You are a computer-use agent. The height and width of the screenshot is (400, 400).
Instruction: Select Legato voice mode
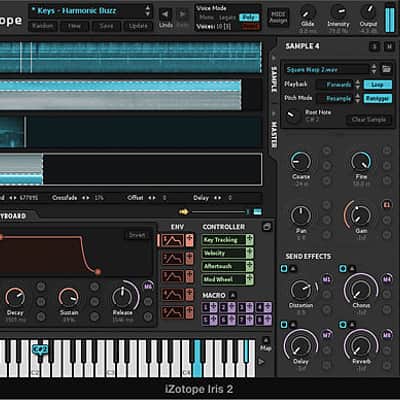227,17
